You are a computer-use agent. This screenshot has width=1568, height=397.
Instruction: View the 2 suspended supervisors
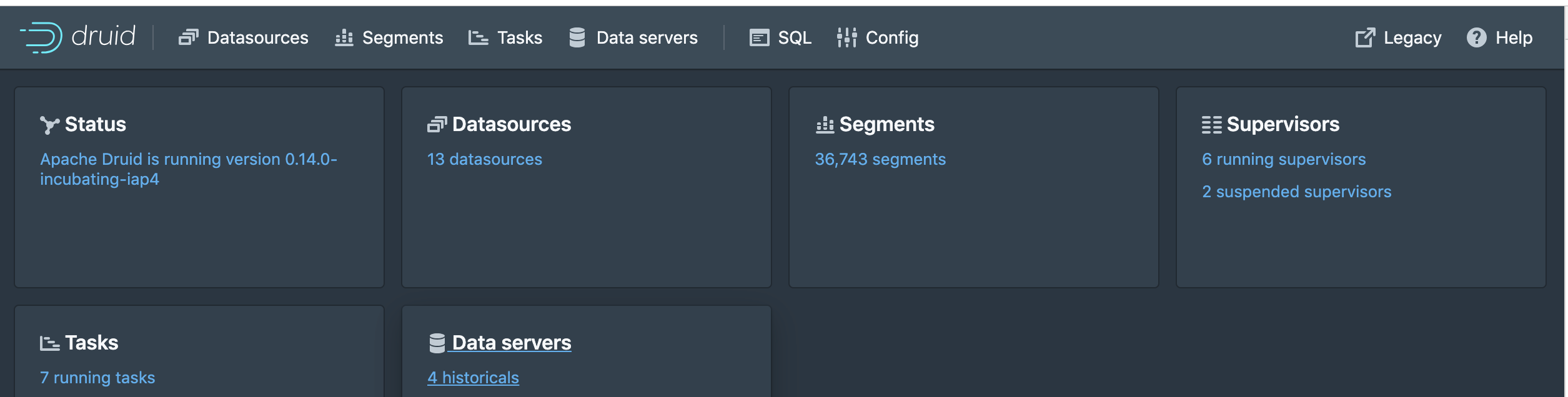(x=1297, y=192)
